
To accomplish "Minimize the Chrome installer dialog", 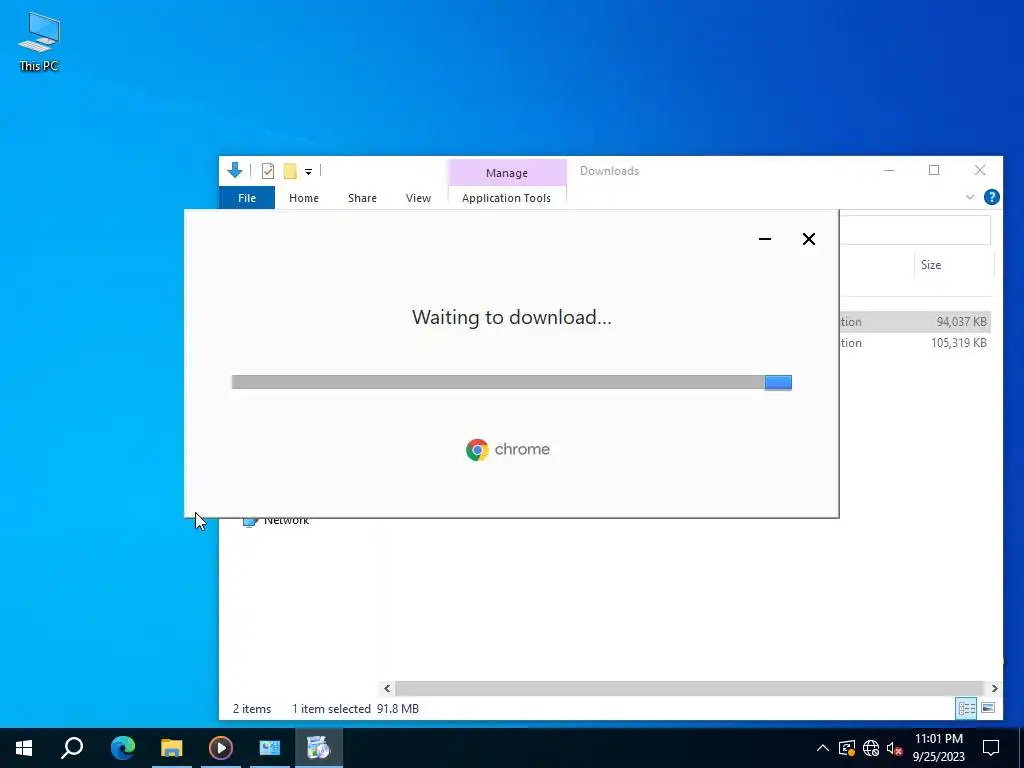I will pyautogui.click(x=765, y=239).
